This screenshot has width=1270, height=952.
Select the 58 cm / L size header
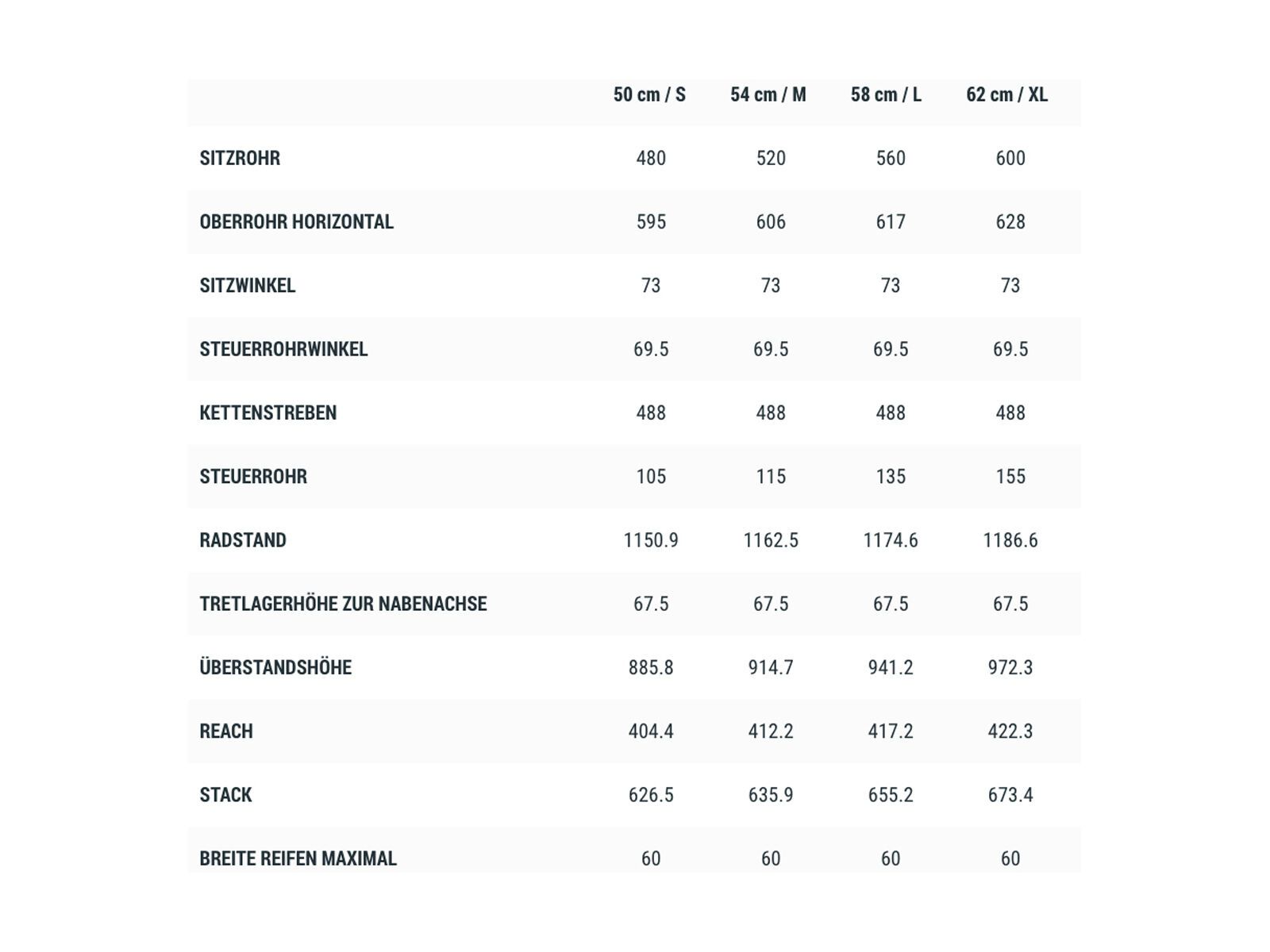click(886, 95)
